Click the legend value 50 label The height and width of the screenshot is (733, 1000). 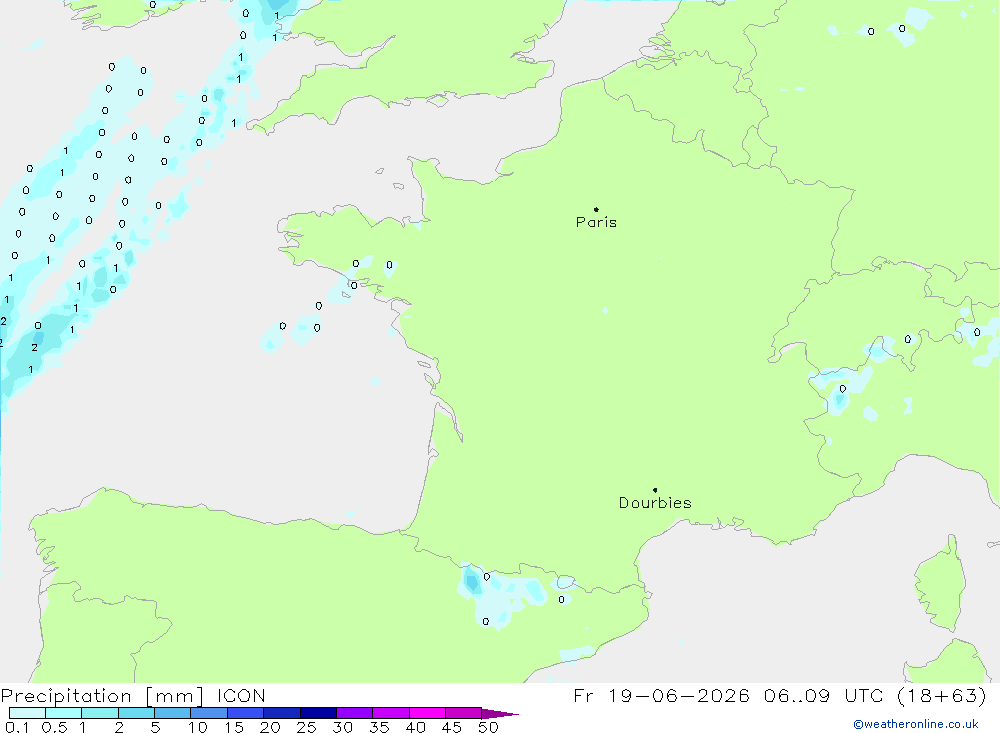(488, 727)
